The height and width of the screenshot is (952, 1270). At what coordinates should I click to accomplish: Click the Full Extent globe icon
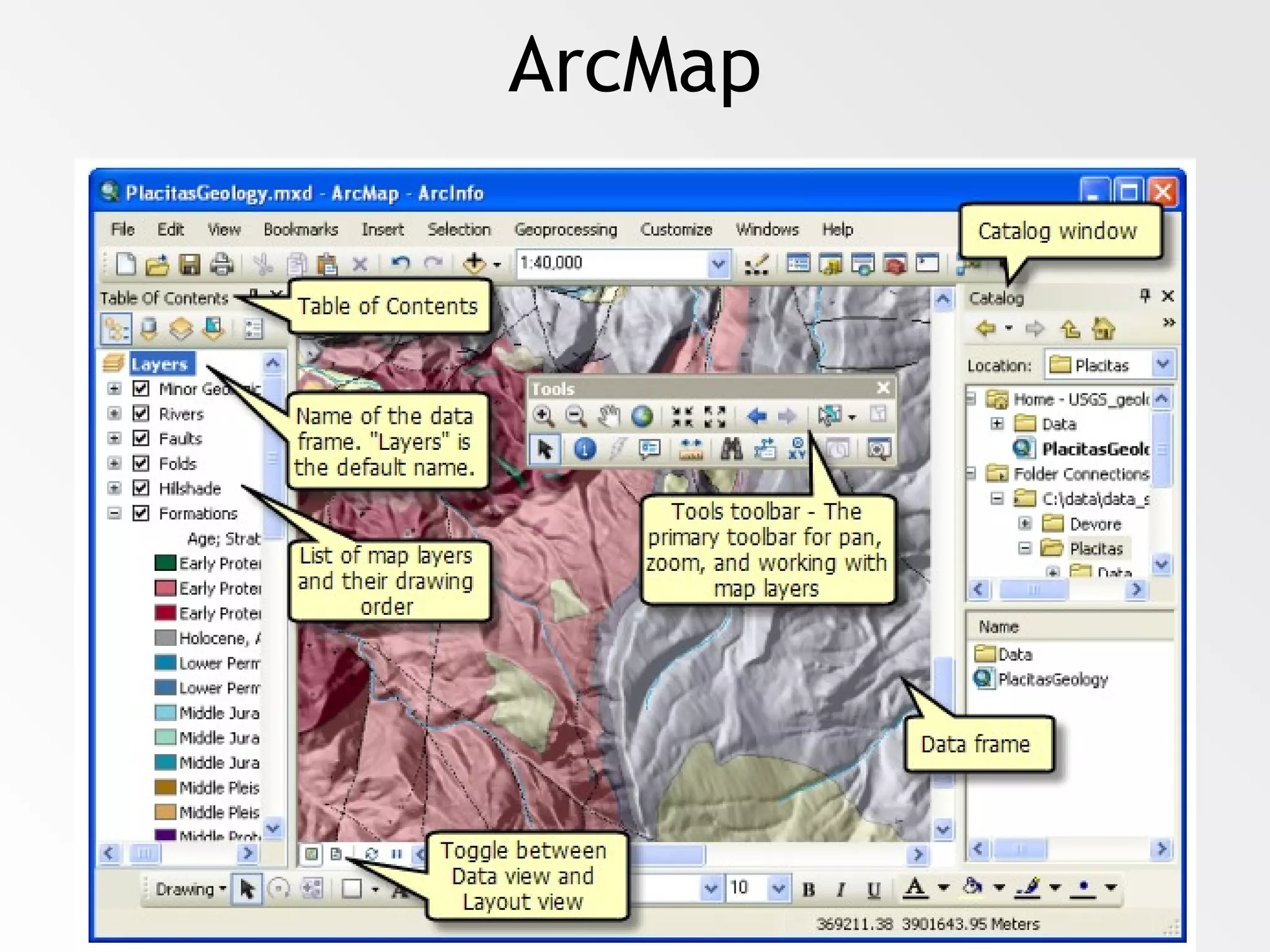(x=642, y=416)
